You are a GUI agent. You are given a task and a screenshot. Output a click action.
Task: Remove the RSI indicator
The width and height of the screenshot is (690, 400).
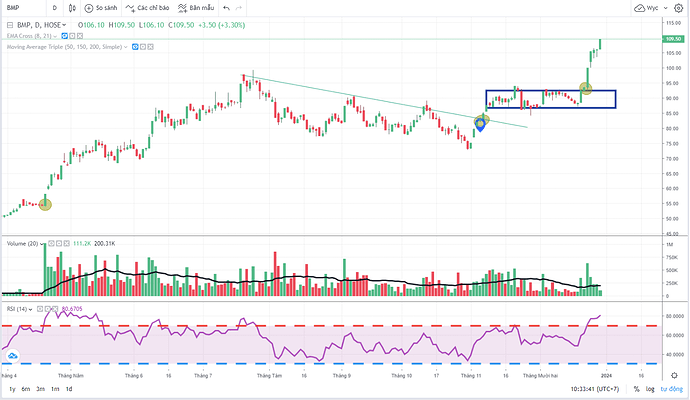[55, 309]
